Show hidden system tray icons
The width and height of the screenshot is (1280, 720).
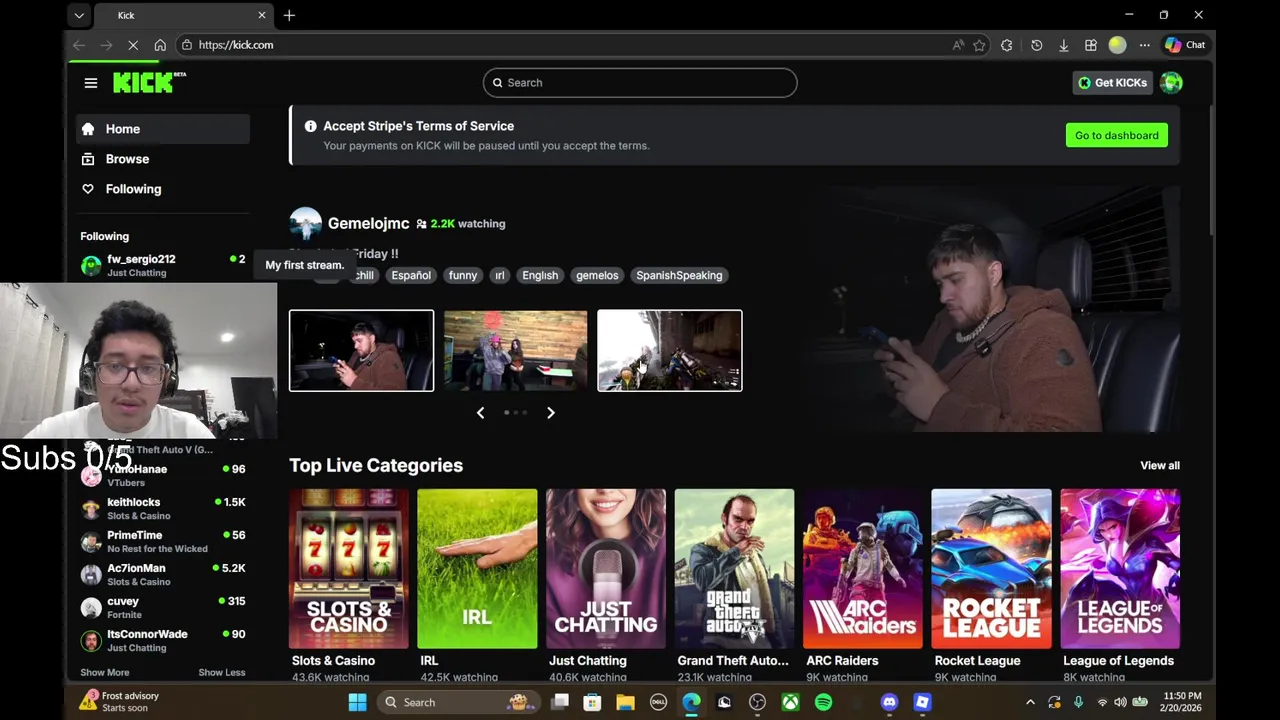click(1030, 702)
